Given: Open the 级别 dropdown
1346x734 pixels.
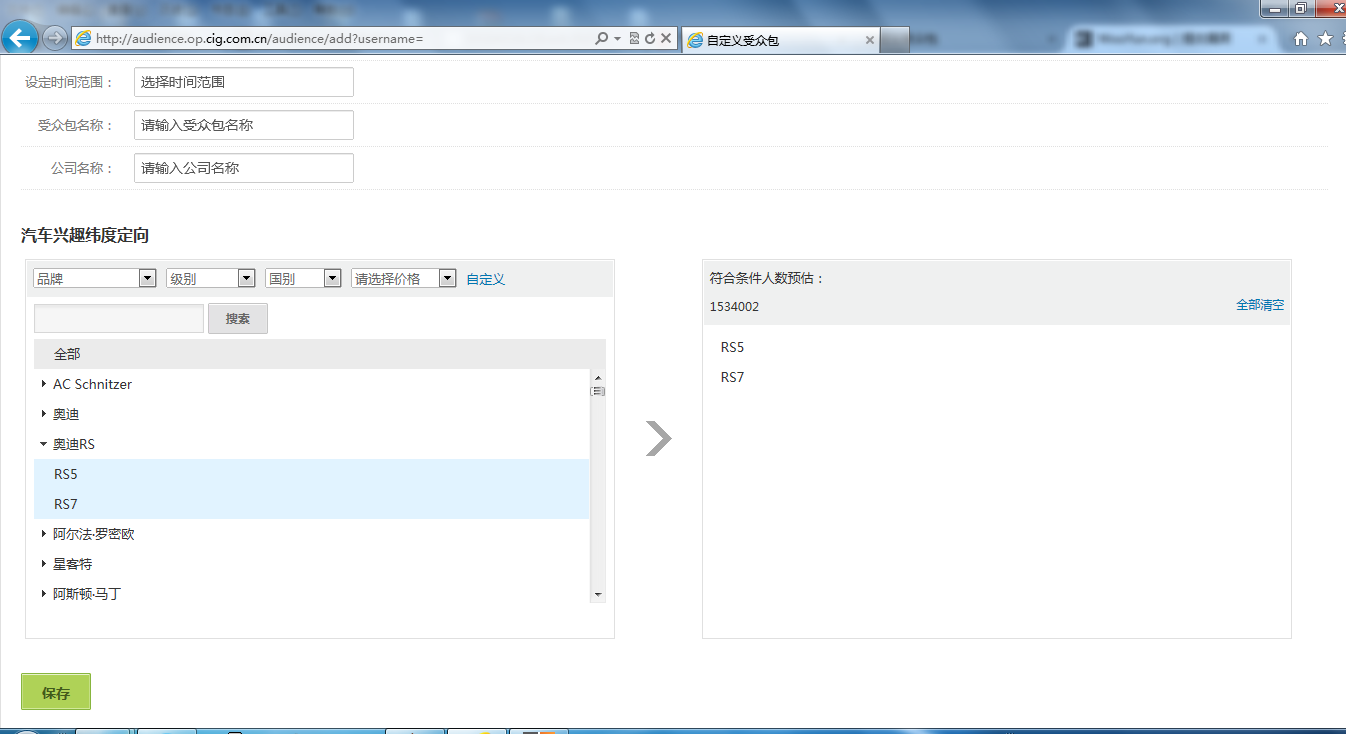Looking at the screenshot, I should (210, 278).
